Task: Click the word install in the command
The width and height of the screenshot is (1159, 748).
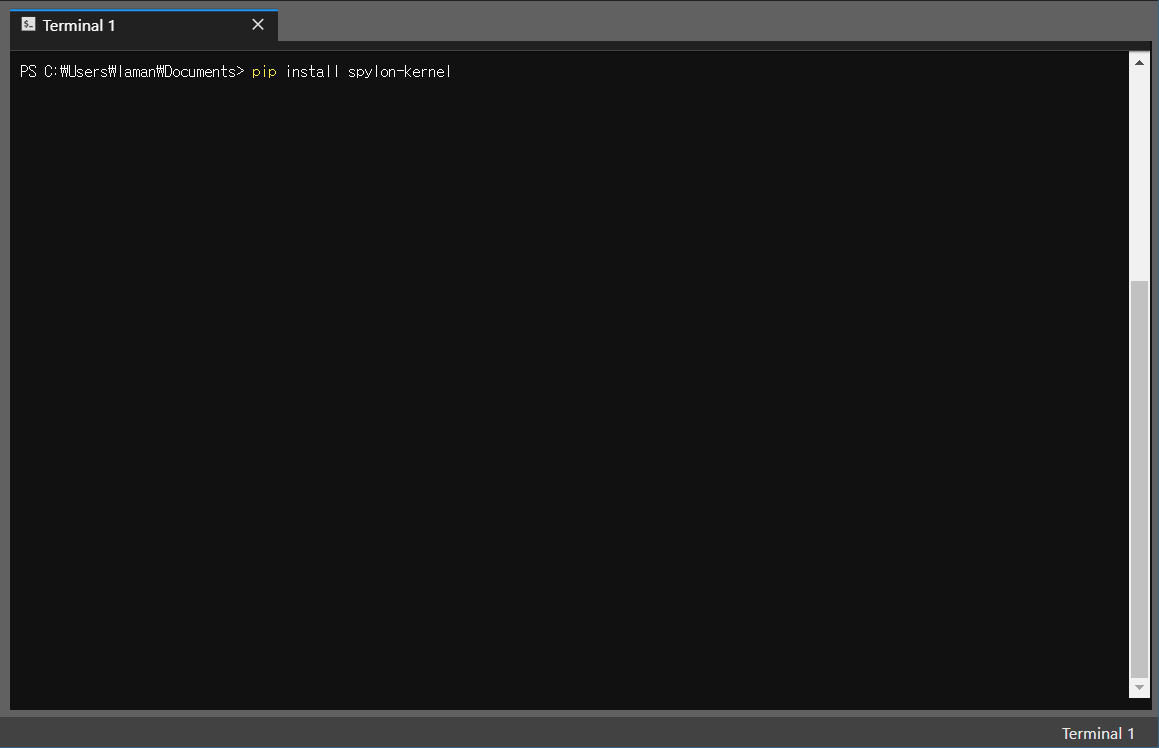Action: [312, 72]
